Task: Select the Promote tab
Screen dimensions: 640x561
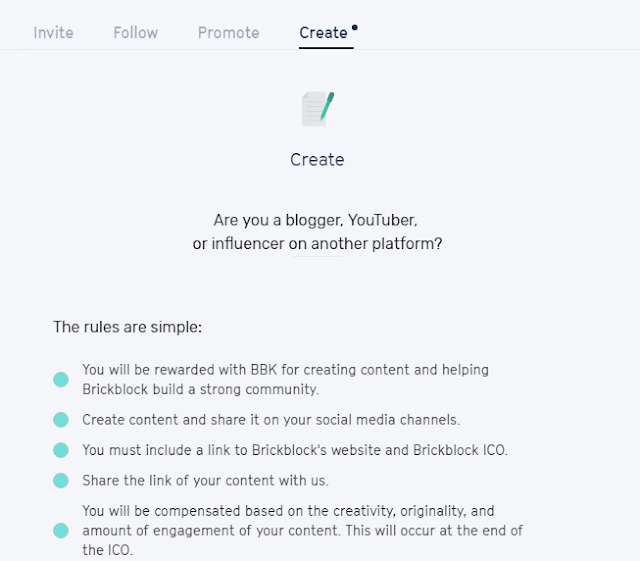Action: click(228, 33)
